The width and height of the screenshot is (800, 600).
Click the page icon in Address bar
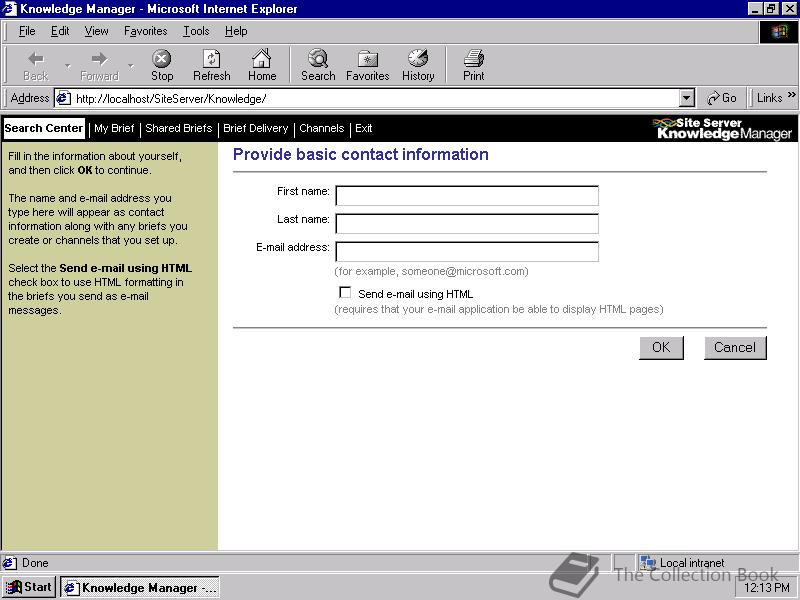click(63, 98)
